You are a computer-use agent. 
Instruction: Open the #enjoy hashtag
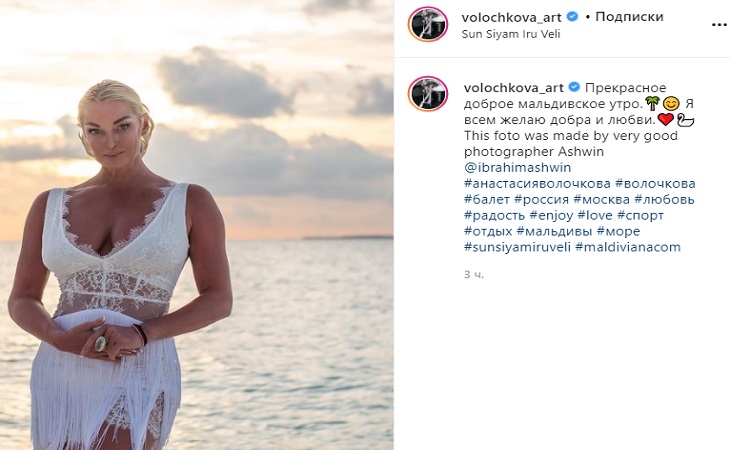point(553,215)
